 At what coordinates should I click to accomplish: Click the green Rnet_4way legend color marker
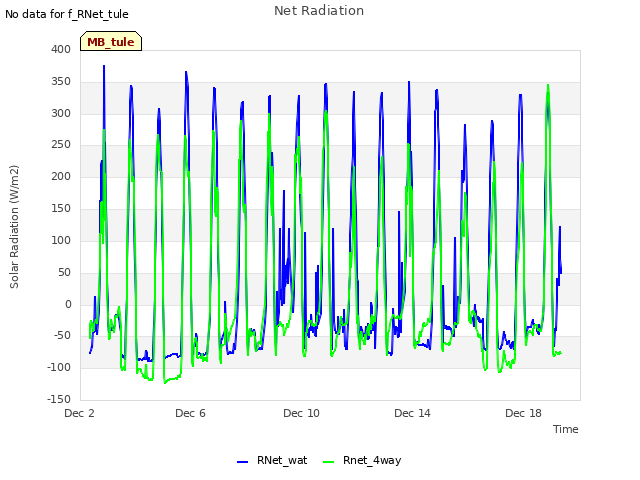(329, 462)
